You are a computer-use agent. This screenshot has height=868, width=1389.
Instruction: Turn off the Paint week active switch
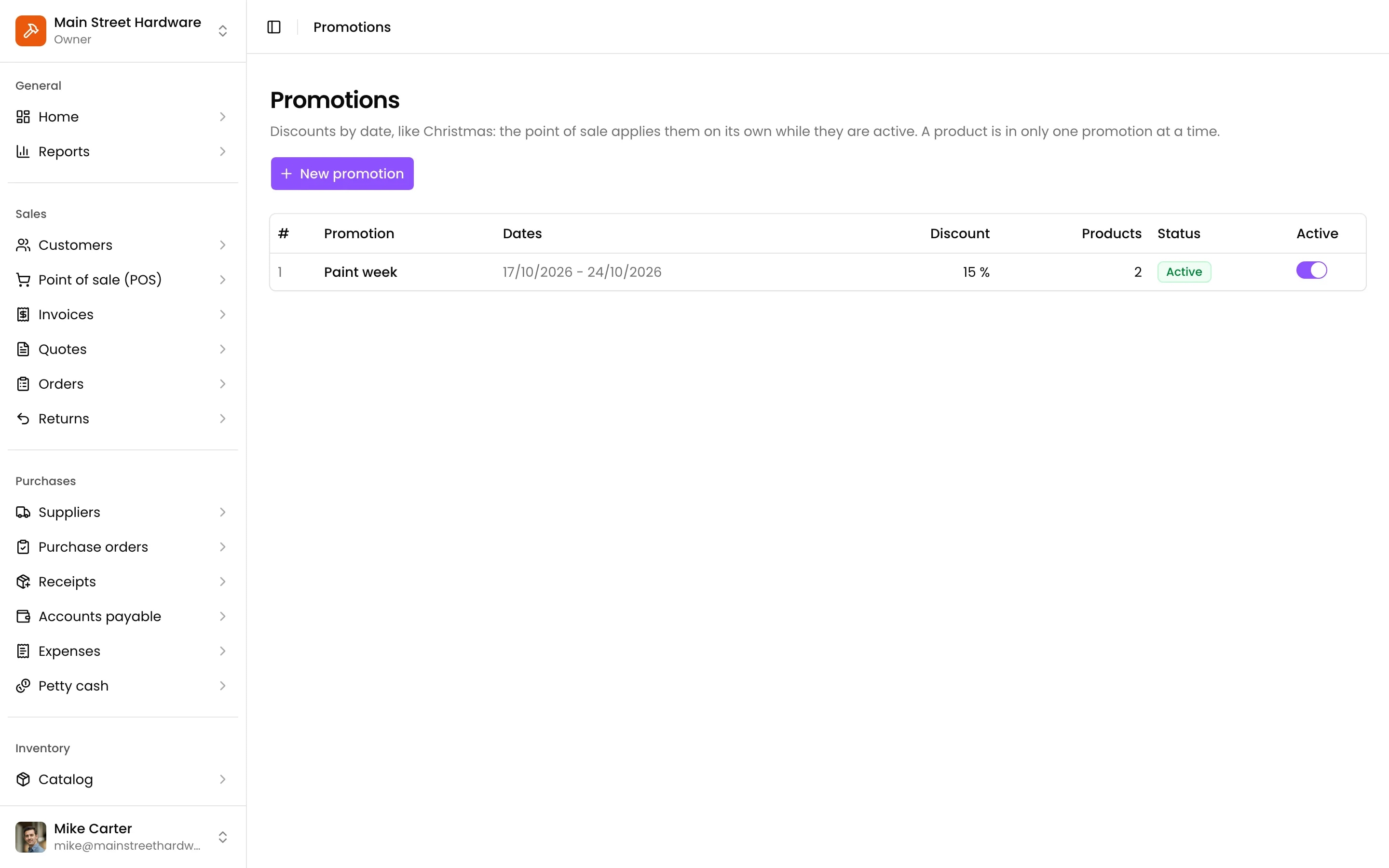1311,271
